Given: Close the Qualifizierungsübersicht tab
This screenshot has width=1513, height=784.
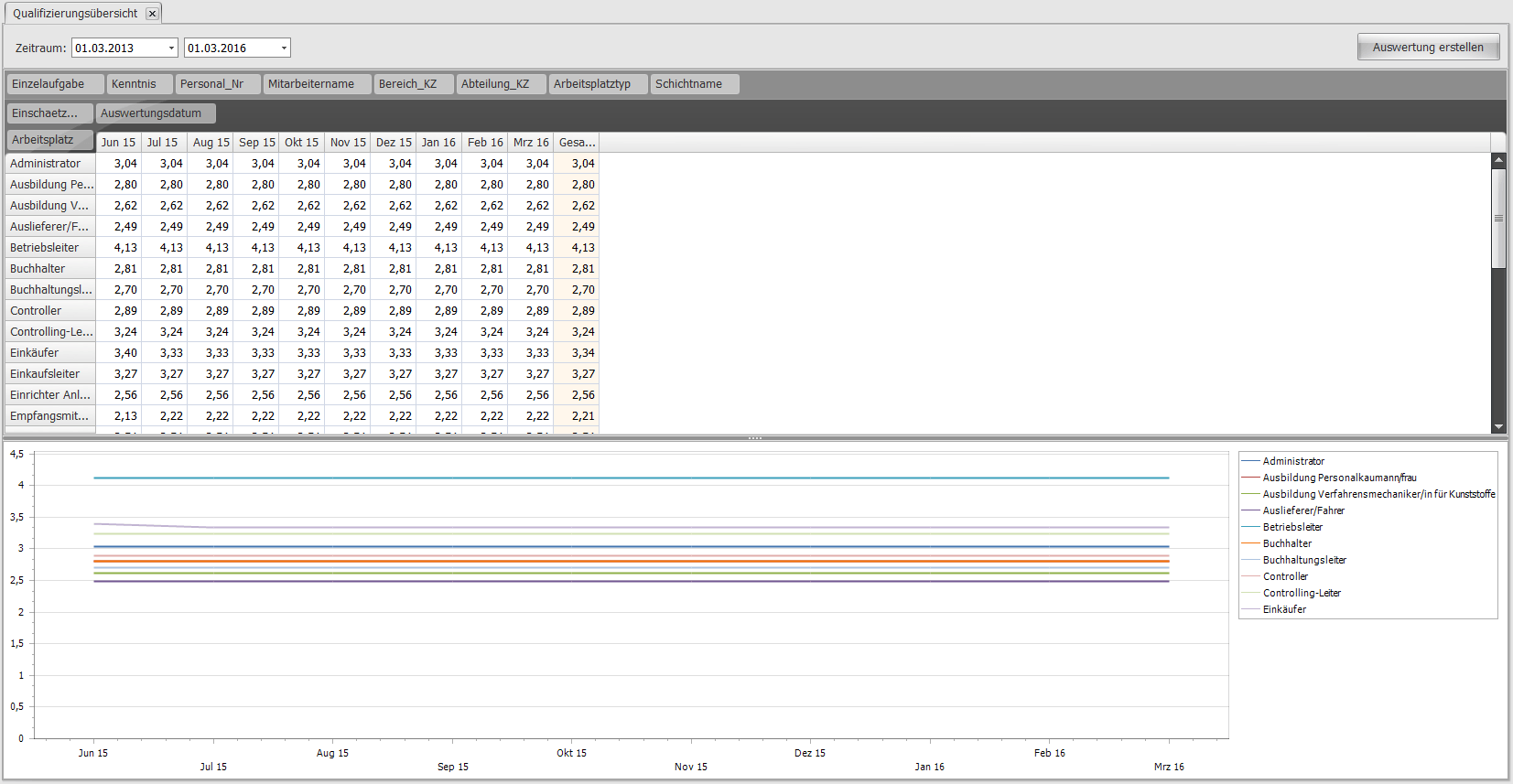Looking at the screenshot, I should tap(152, 14).
